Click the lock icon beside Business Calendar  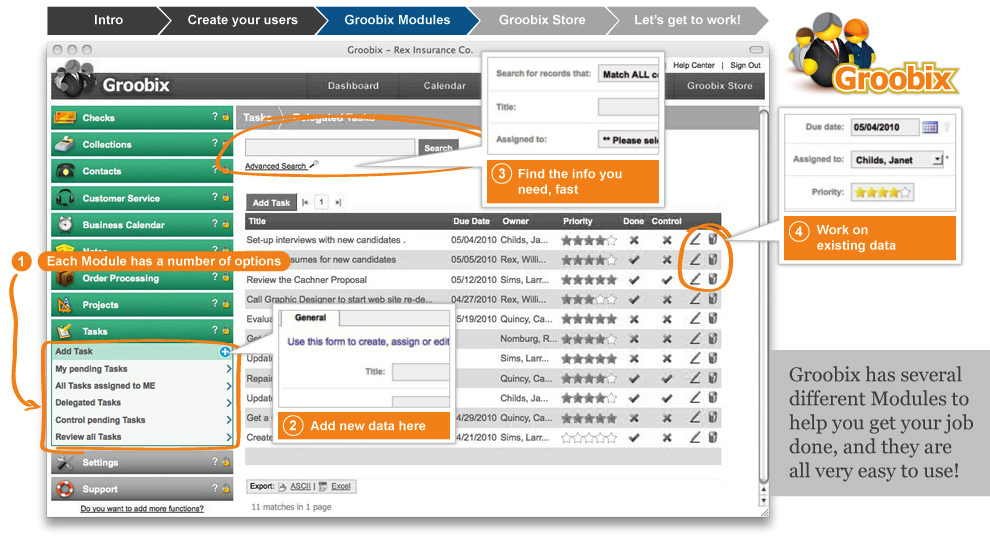[x=225, y=223]
